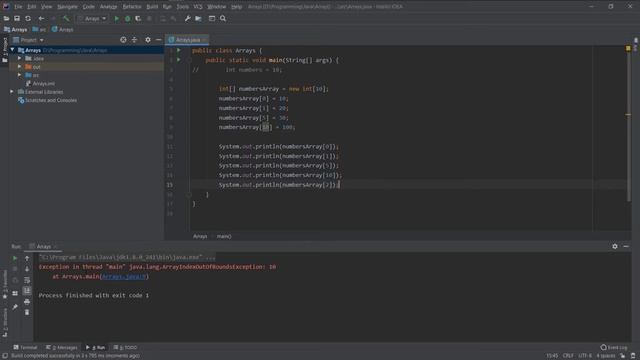Click the Print icon in Run panel
Image resolution: width=640 pixels, height=360 pixels.
[27, 302]
